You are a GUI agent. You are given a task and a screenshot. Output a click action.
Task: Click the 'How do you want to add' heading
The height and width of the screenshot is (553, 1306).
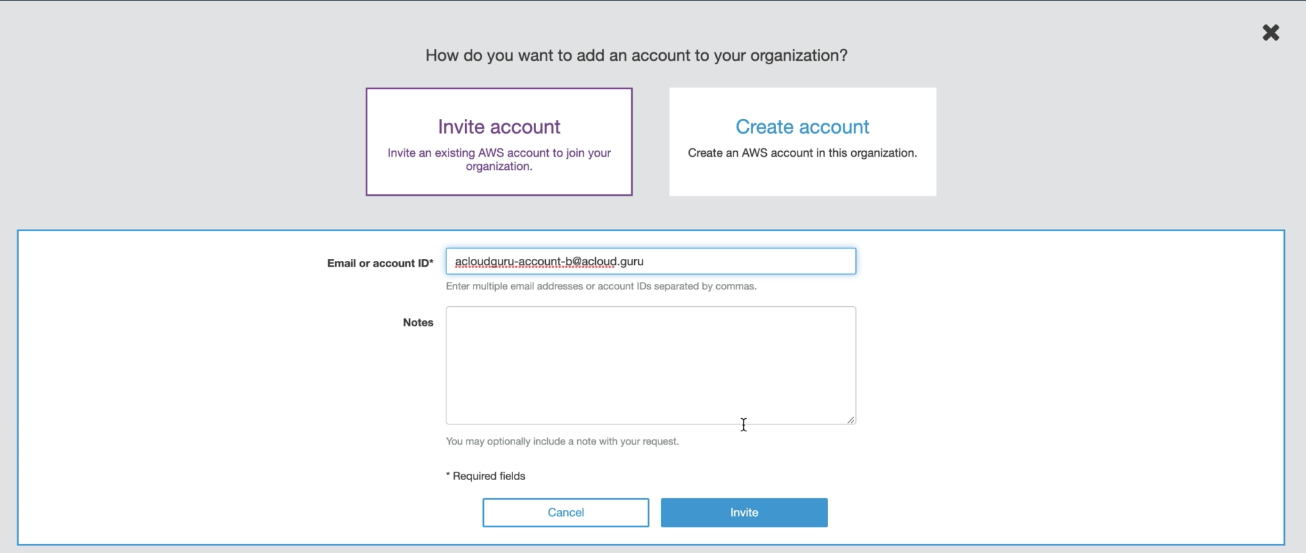tap(636, 56)
